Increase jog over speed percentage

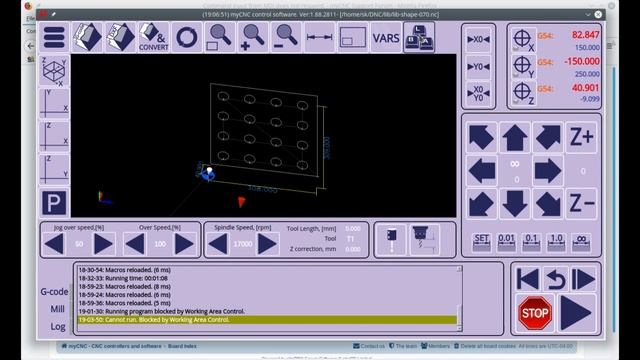click(x=103, y=244)
